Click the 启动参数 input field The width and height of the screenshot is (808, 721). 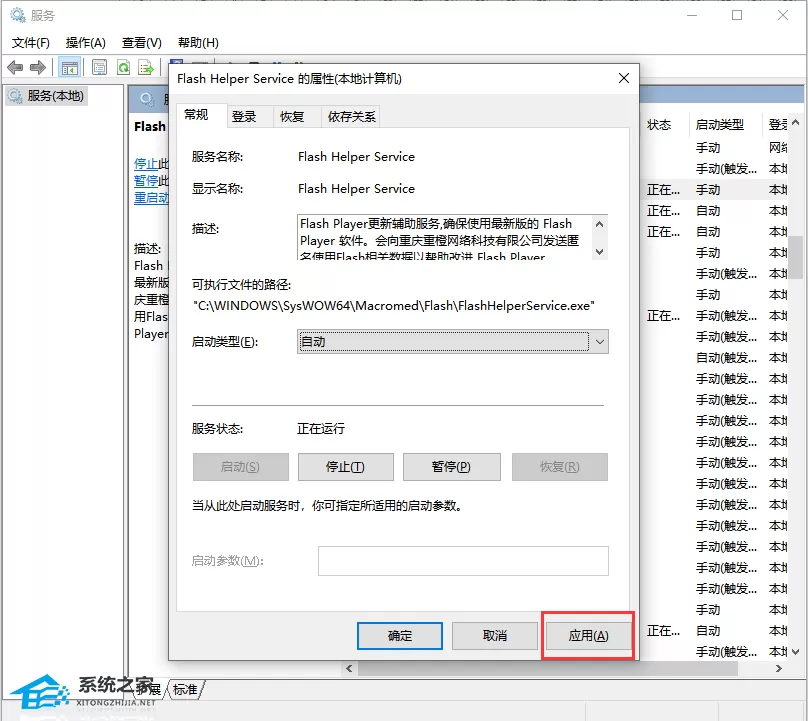click(463, 561)
